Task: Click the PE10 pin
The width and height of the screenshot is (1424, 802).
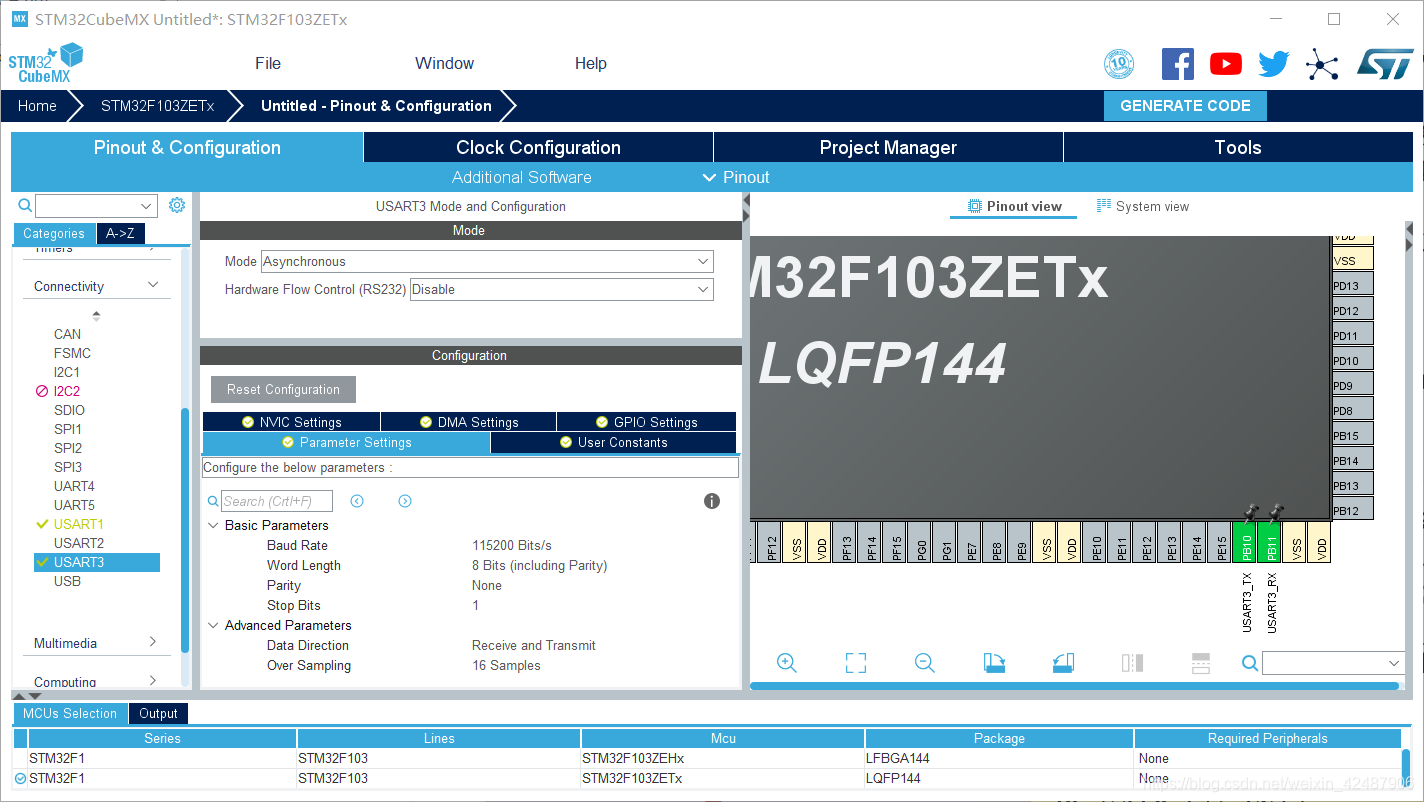Action: coord(1095,542)
